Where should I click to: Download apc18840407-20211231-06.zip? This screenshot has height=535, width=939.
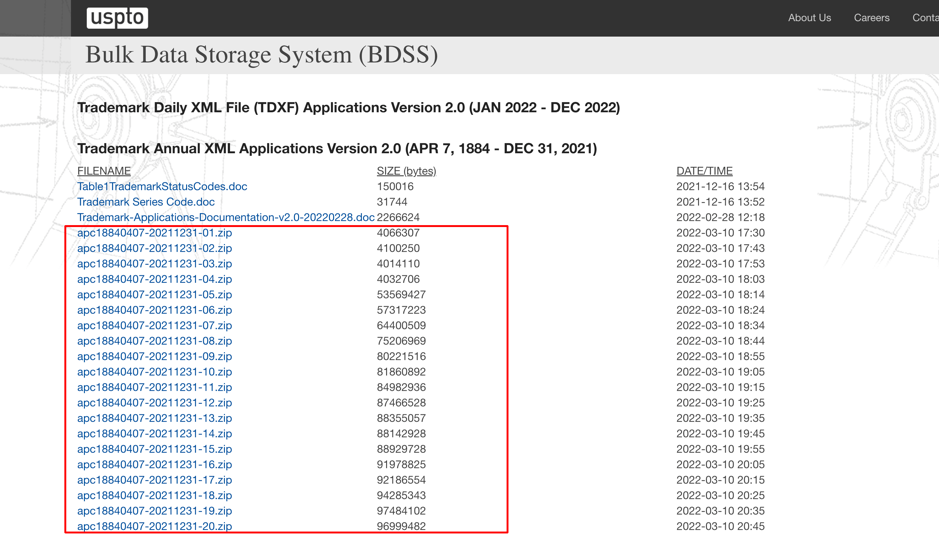(x=155, y=310)
